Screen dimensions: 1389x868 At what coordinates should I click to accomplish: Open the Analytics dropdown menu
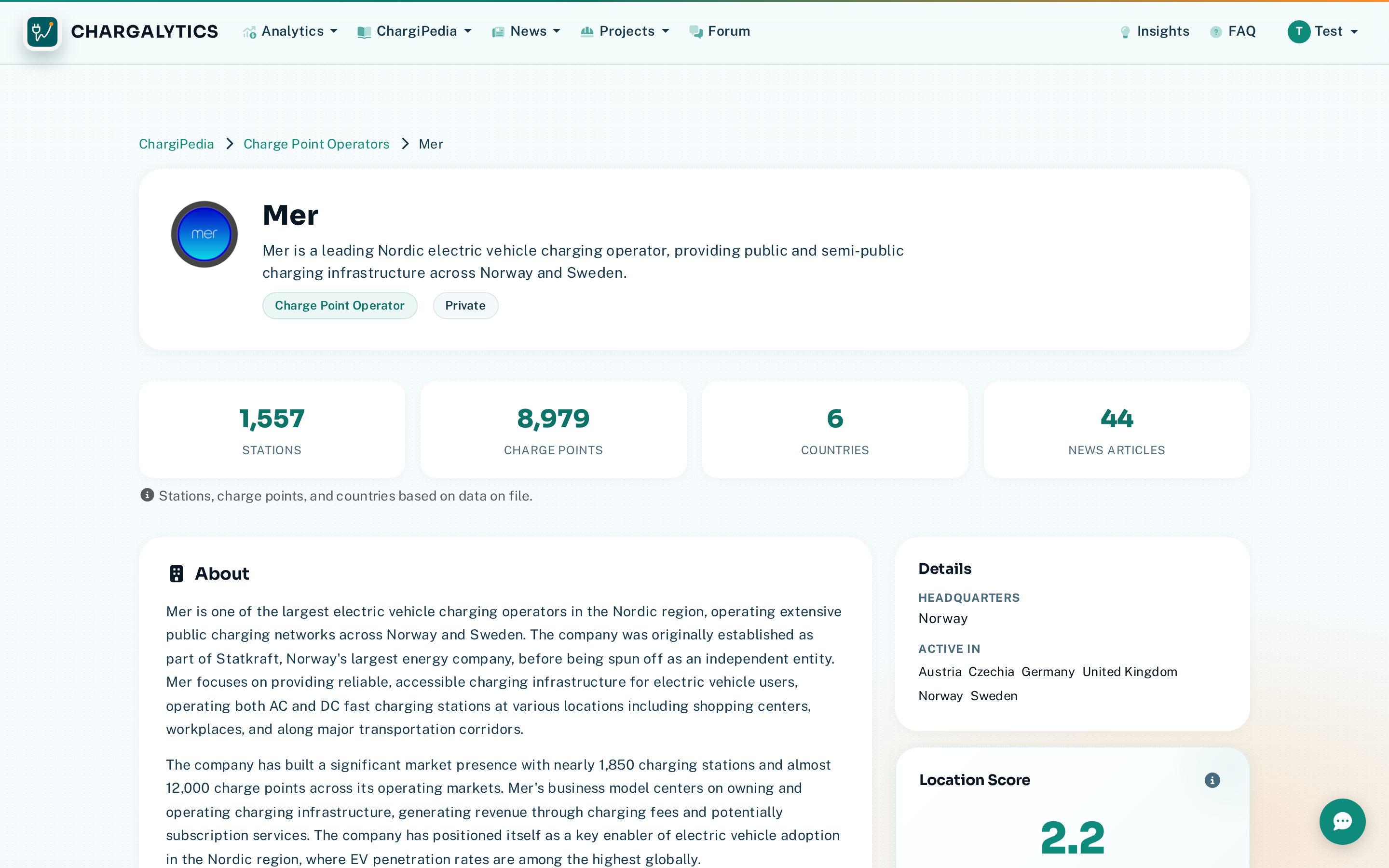click(290, 31)
